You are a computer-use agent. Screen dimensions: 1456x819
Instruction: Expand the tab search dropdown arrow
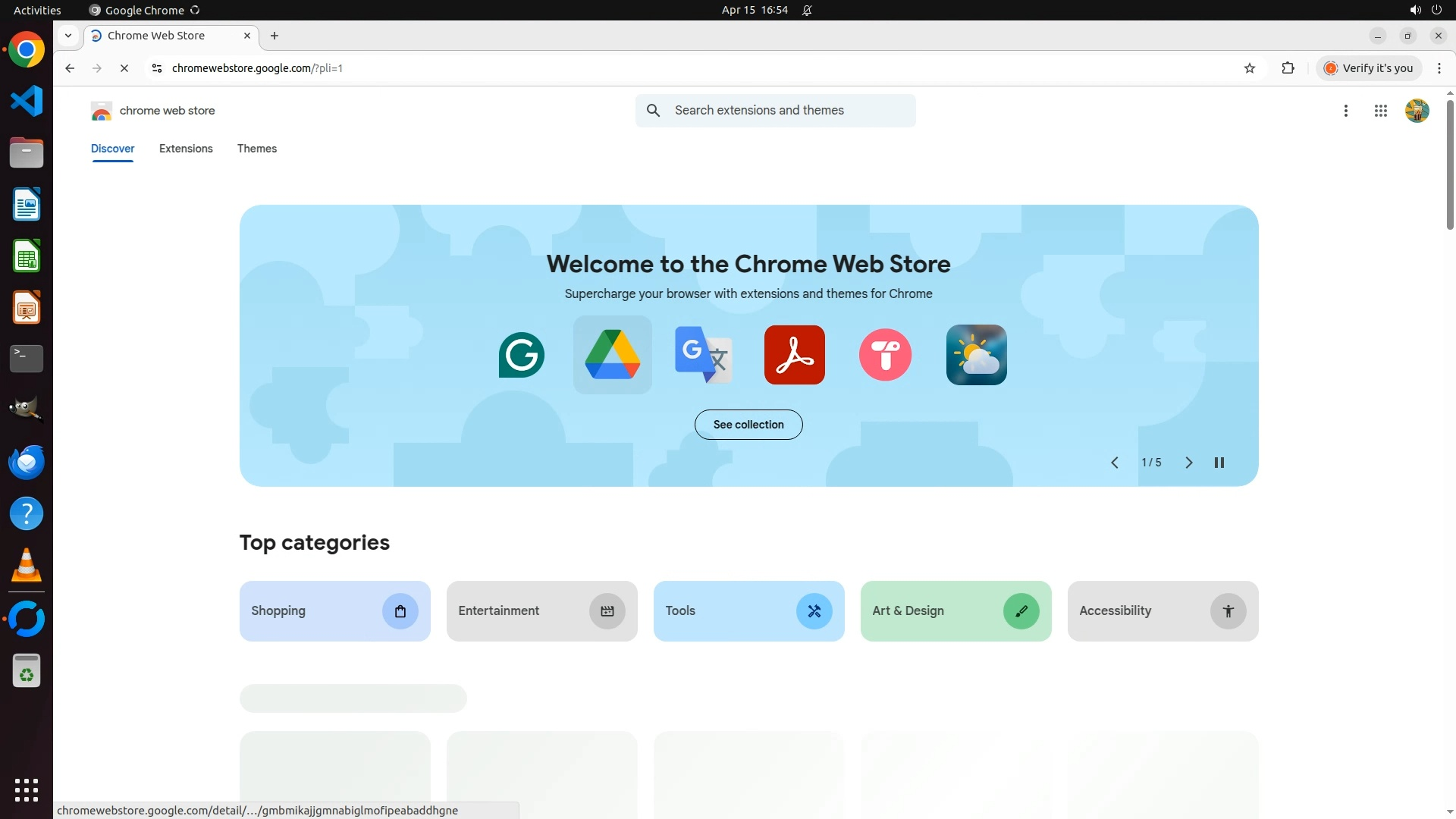tap(68, 36)
